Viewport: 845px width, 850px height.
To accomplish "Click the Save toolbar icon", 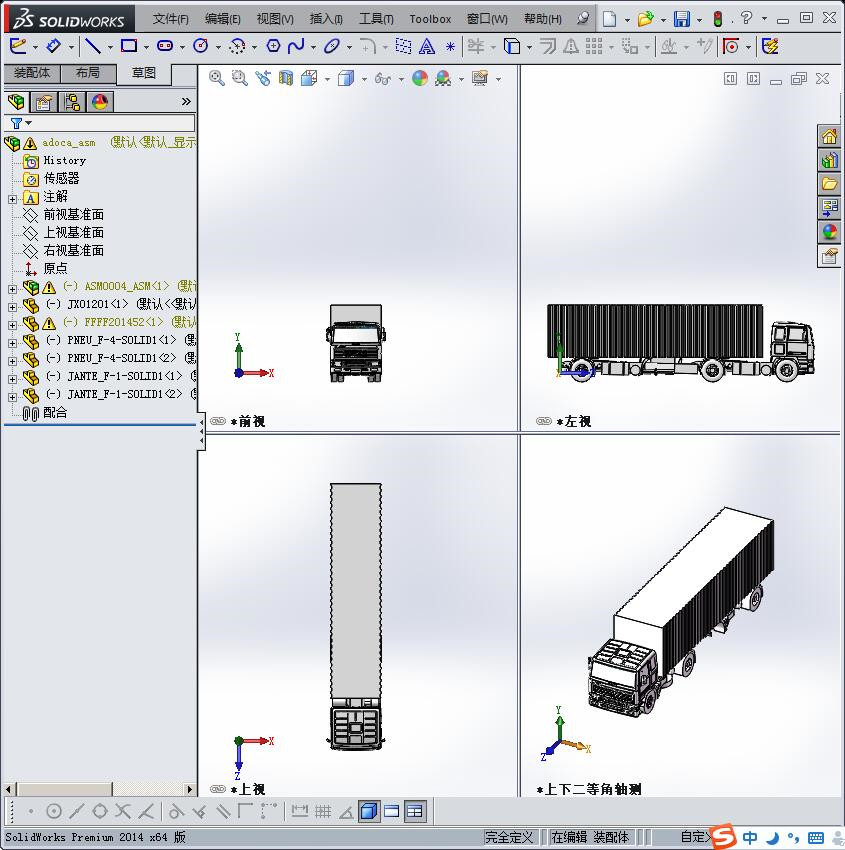I will click(682, 19).
